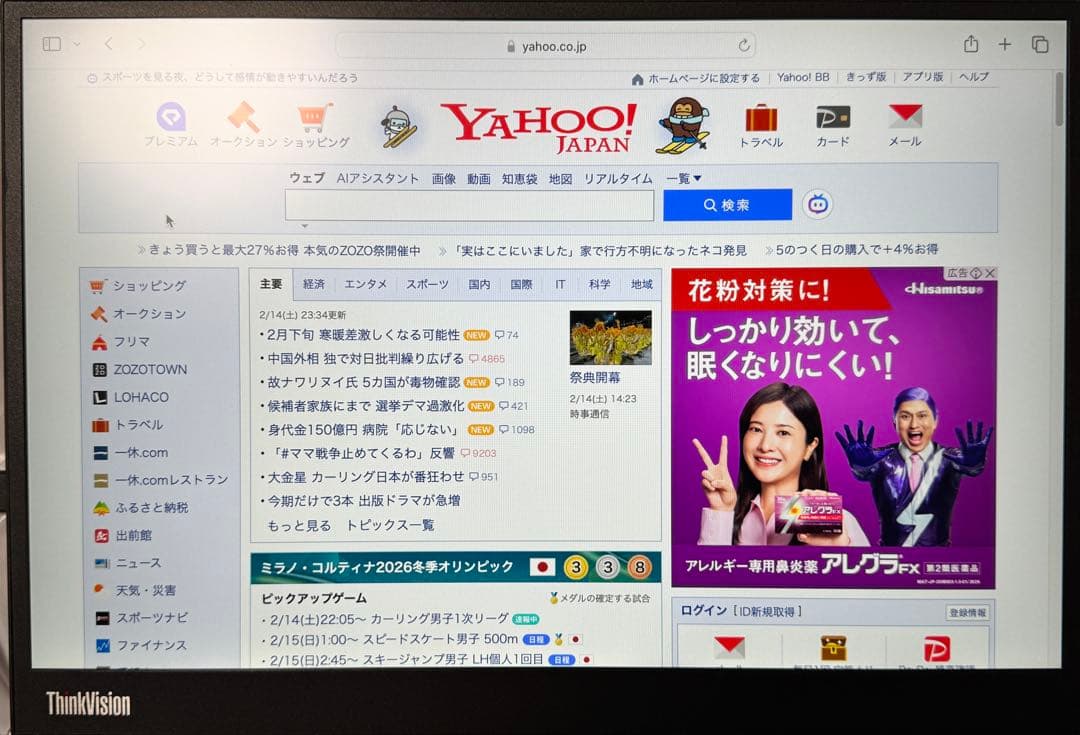Click the Safari share icon
The width and height of the screenshot is (1080, 735).
969,44
